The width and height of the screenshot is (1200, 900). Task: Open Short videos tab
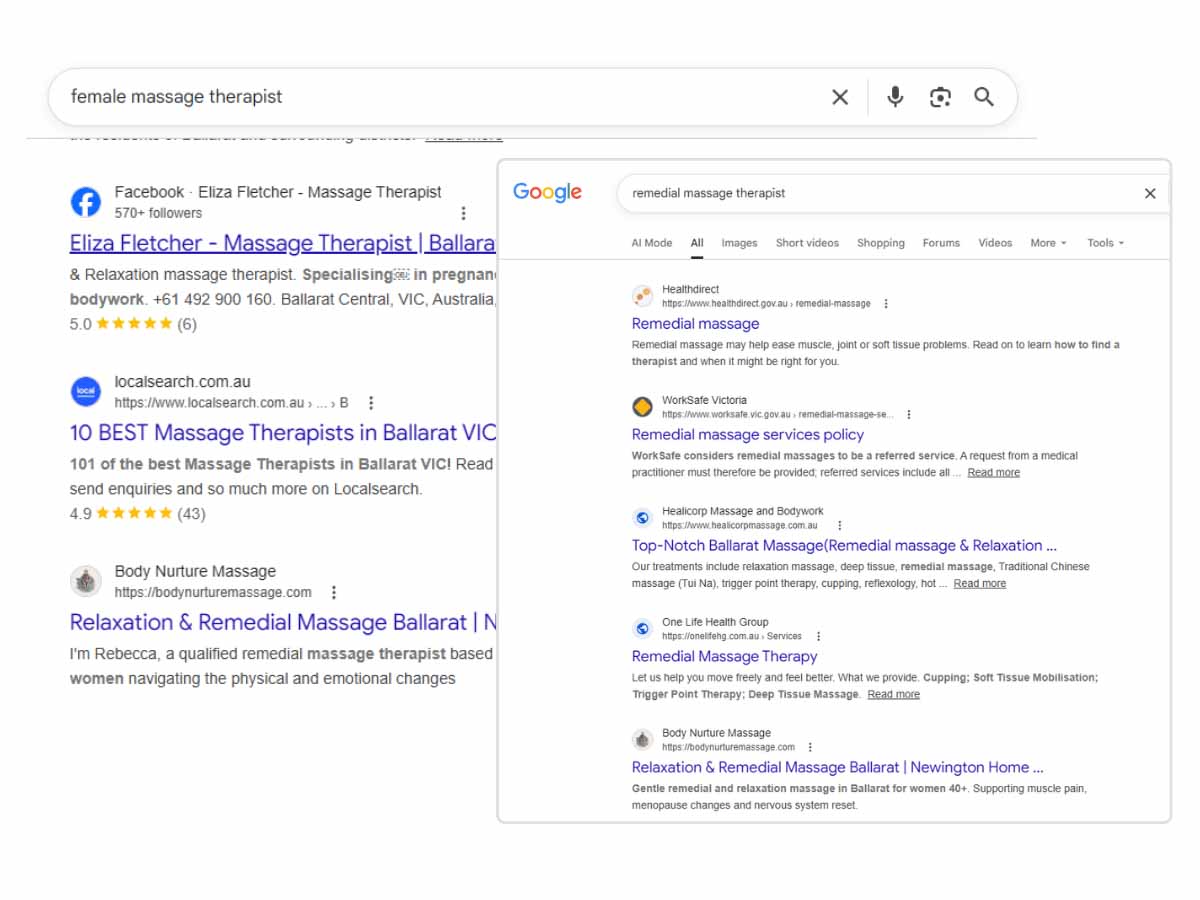point(807,243)
